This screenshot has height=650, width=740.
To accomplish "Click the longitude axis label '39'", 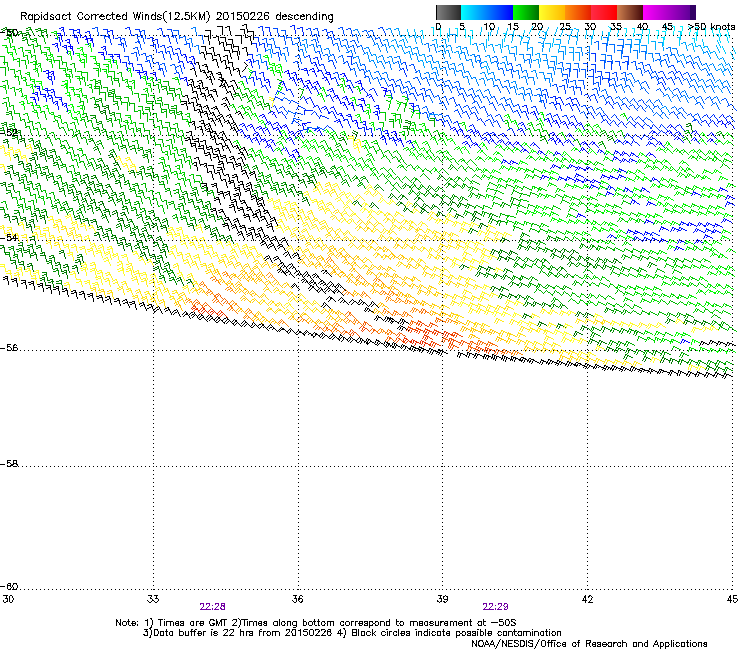I will coord(442,599).
